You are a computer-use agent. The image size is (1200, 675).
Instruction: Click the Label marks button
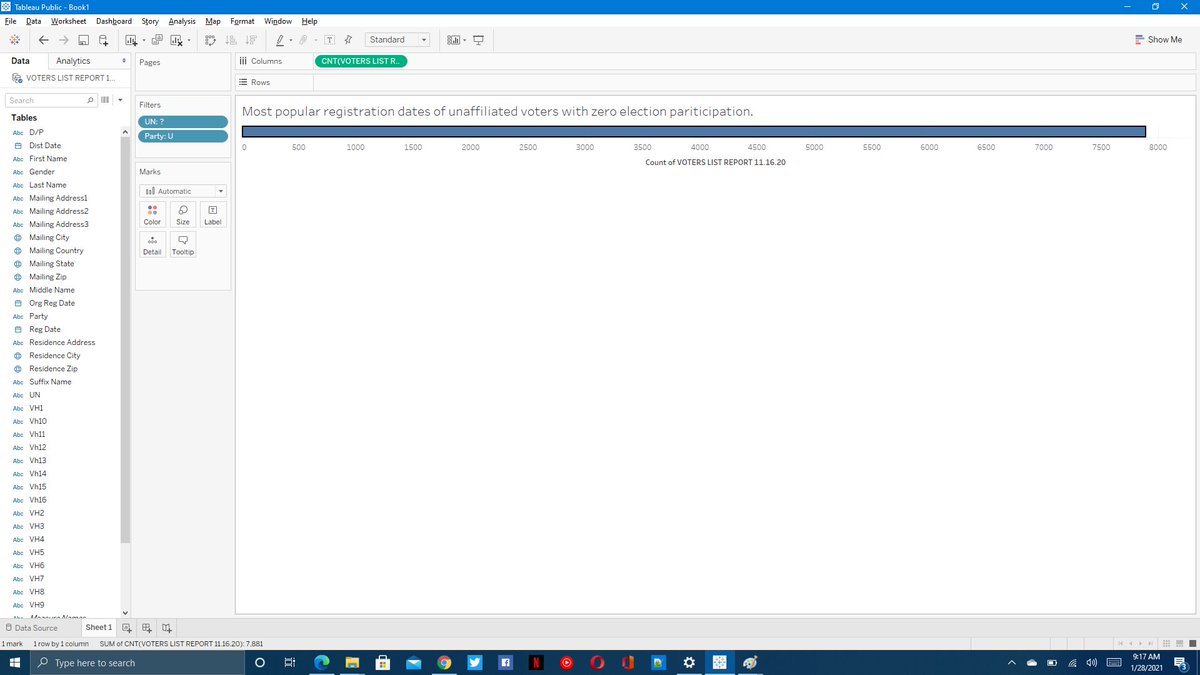coord(213,215)
